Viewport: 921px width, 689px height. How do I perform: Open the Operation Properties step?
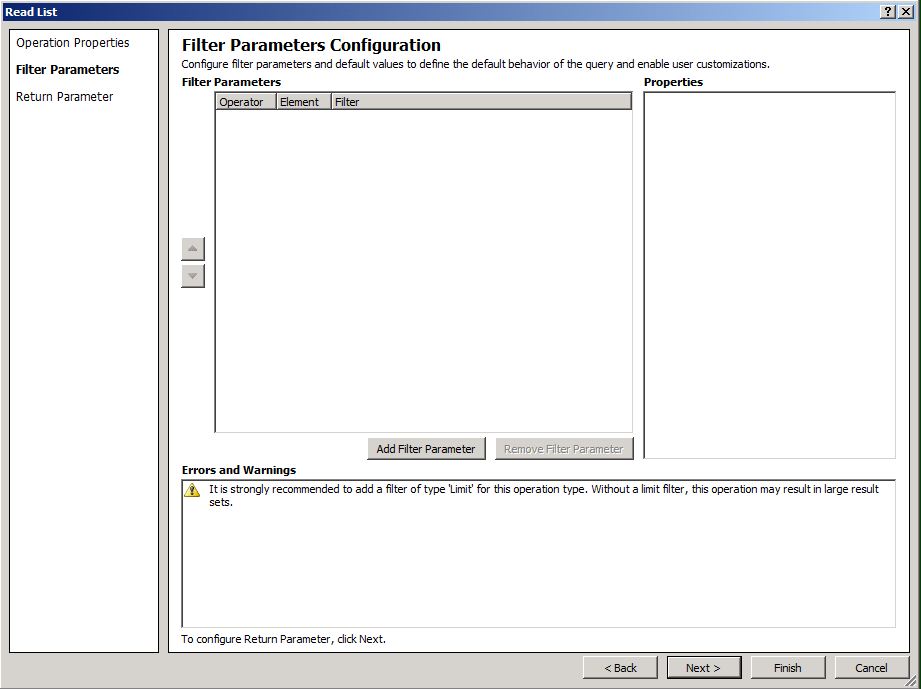click(x=72, y=43)
